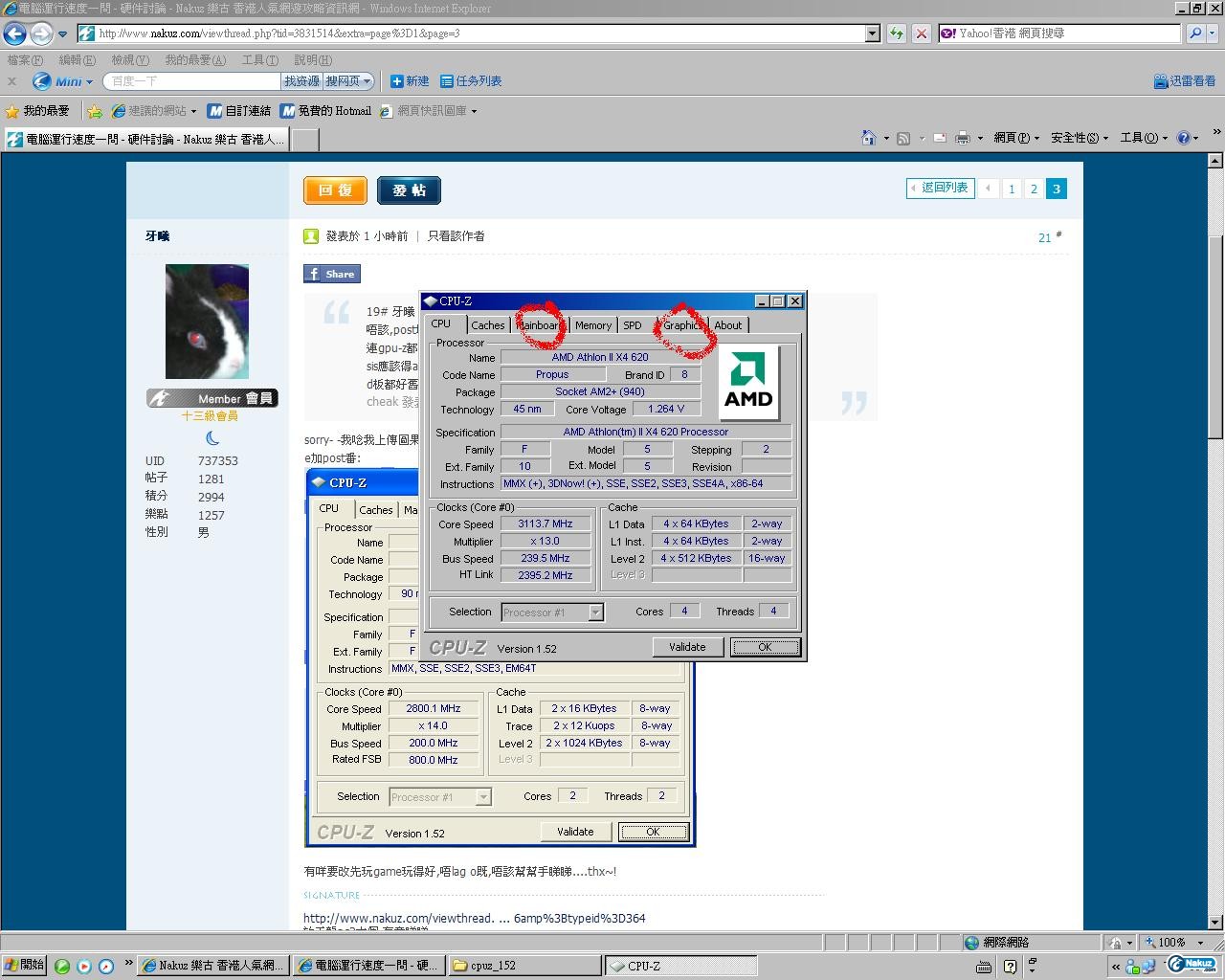This screenshot has width=1225, height=980.
Task: Open the empty new tab button
Action: pos(304,139)
